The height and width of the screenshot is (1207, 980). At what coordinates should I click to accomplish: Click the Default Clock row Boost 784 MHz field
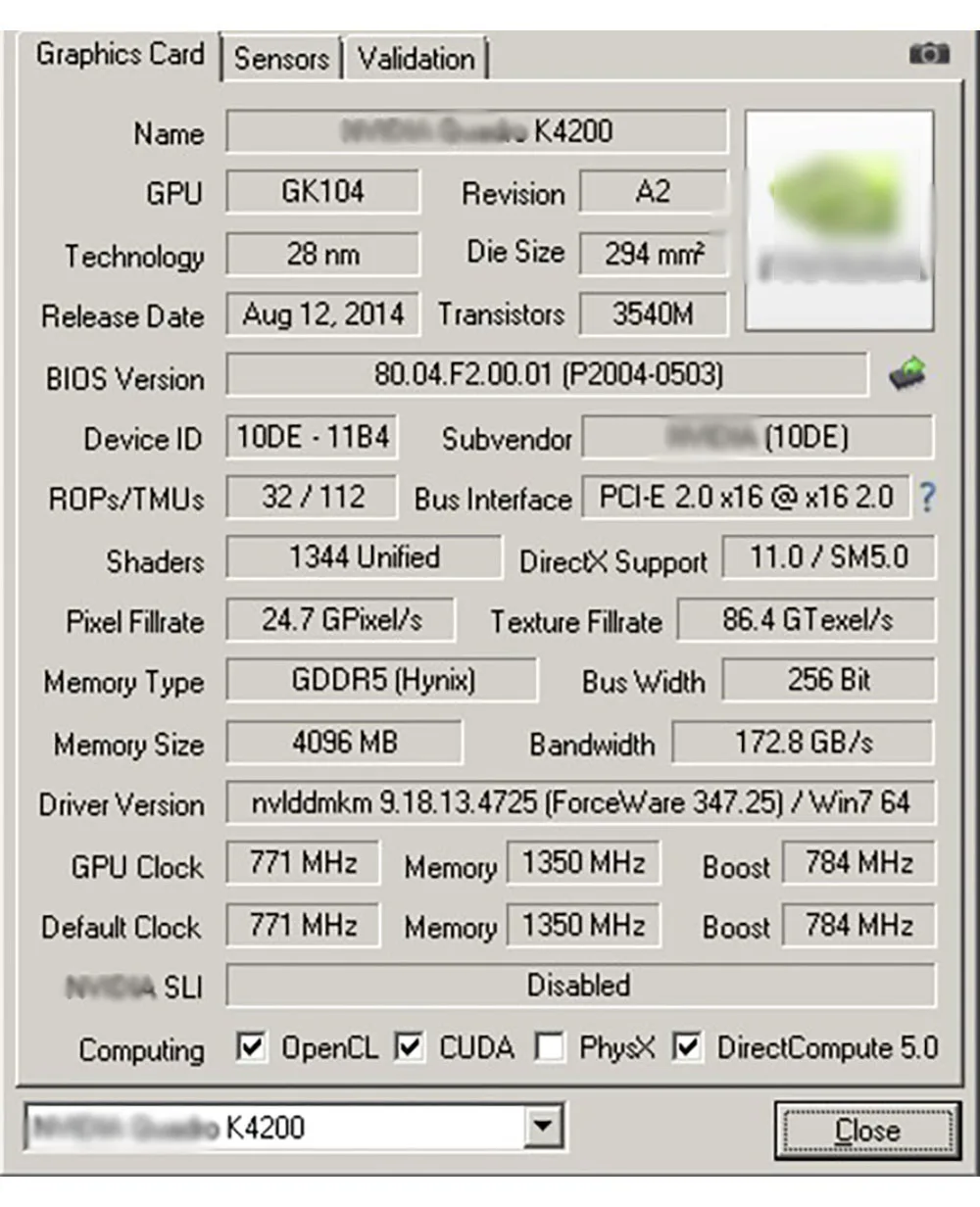[x=858, y=925]
